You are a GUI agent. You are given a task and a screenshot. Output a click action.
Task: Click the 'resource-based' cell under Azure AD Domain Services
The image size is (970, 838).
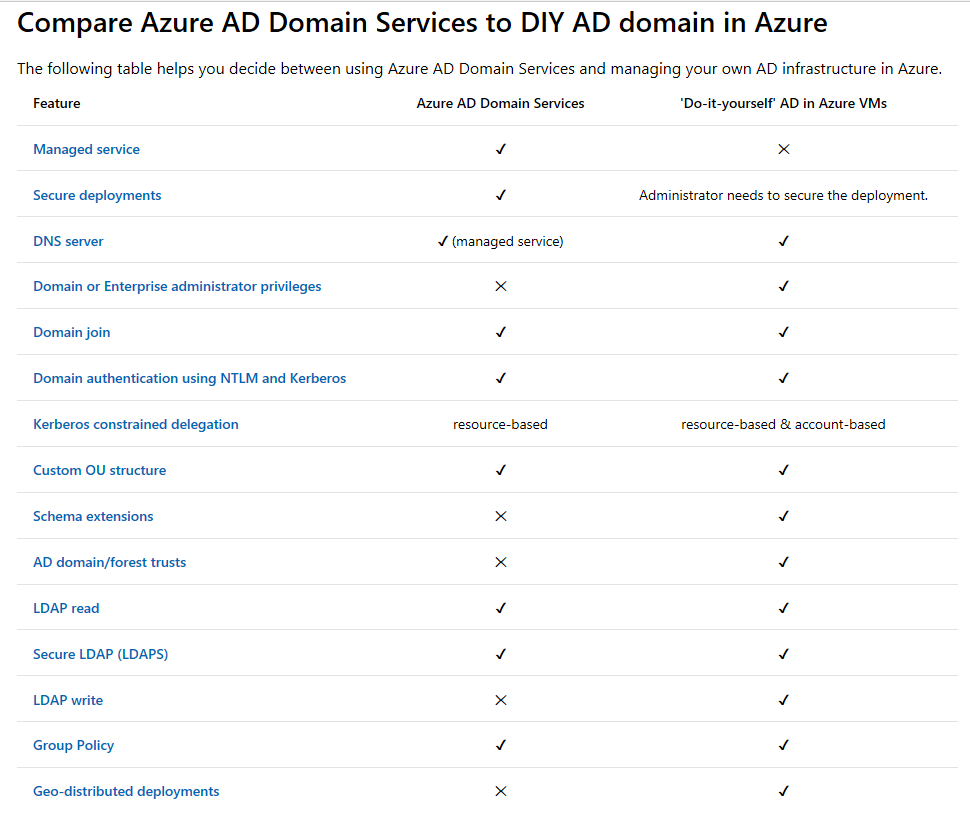[x=500, y=424]
